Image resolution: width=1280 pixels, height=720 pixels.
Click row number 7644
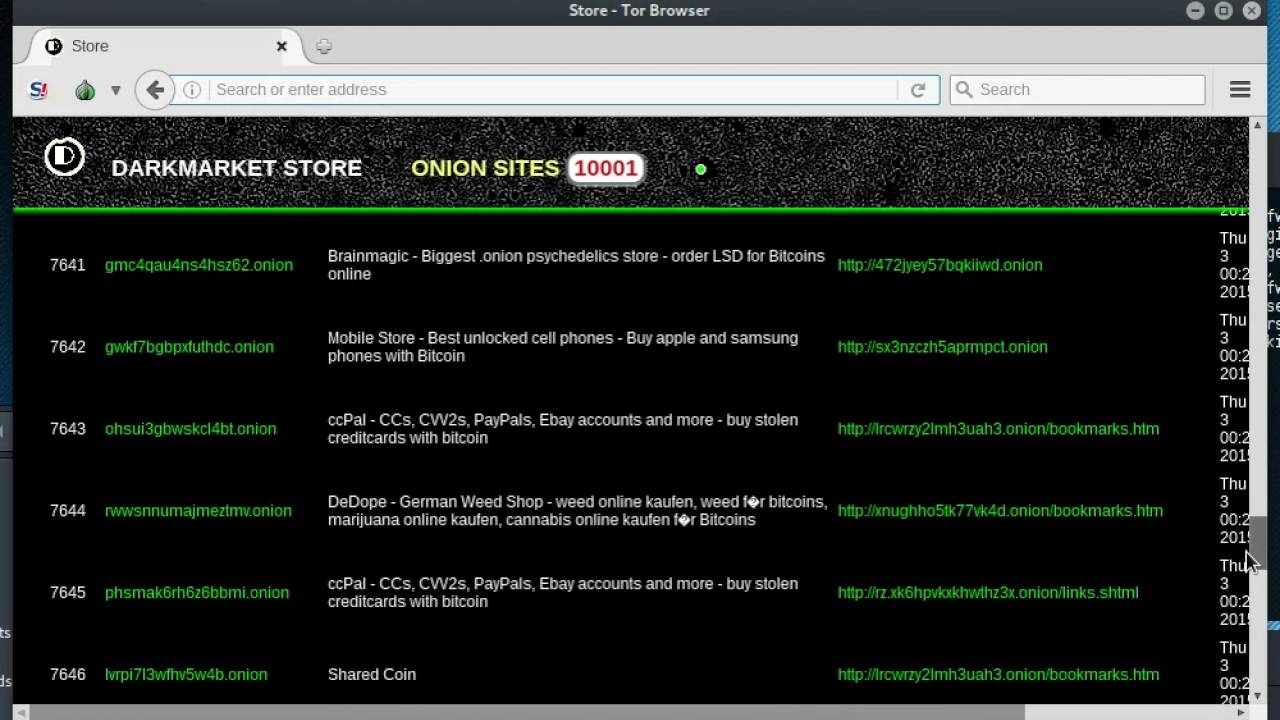(68, 511)
